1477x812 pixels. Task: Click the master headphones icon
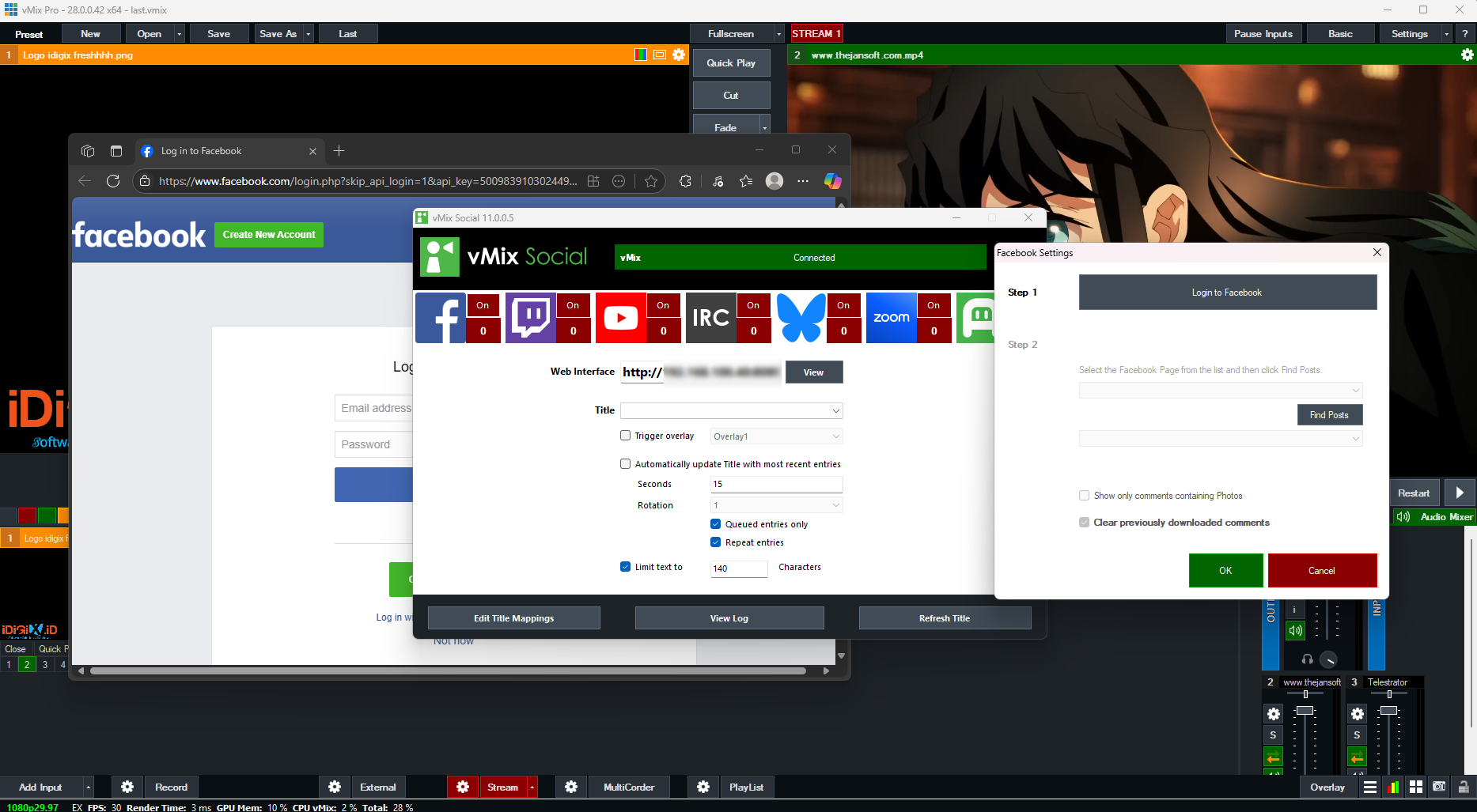1307,659
